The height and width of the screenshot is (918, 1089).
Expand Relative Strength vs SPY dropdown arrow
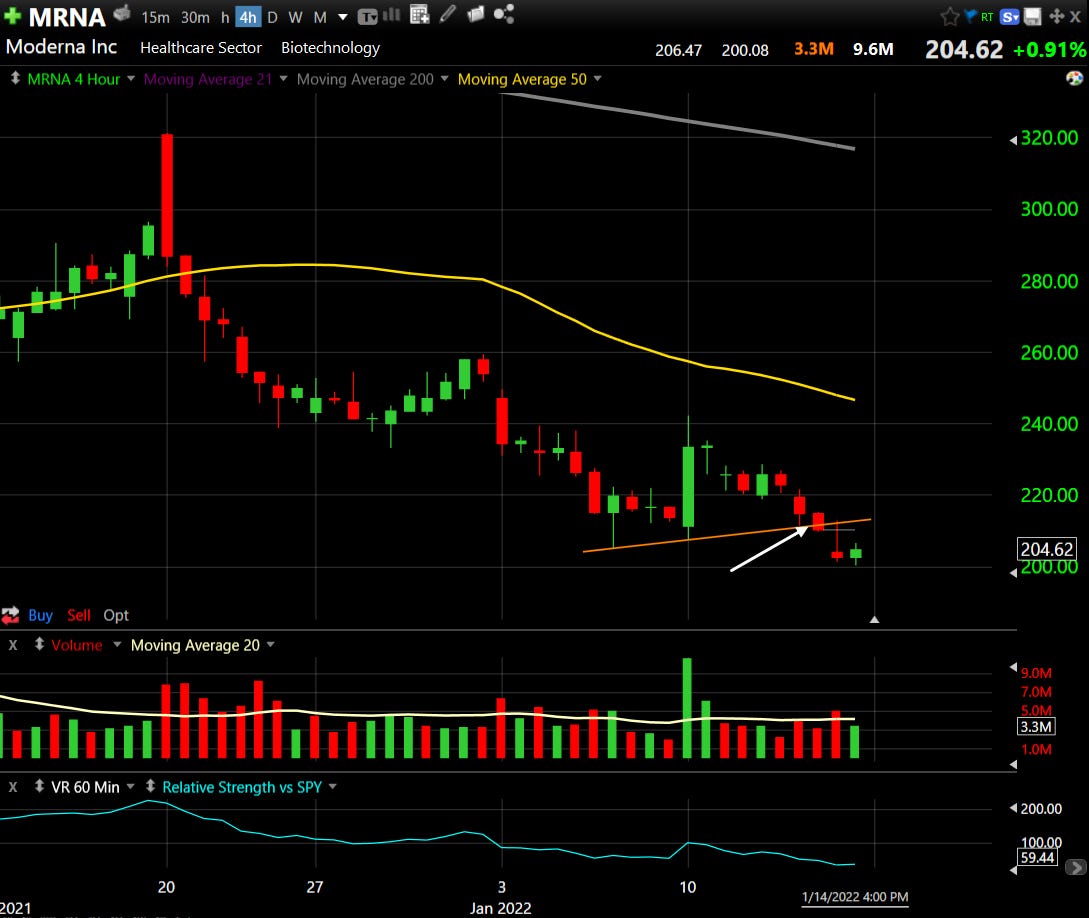pos(333,786)
